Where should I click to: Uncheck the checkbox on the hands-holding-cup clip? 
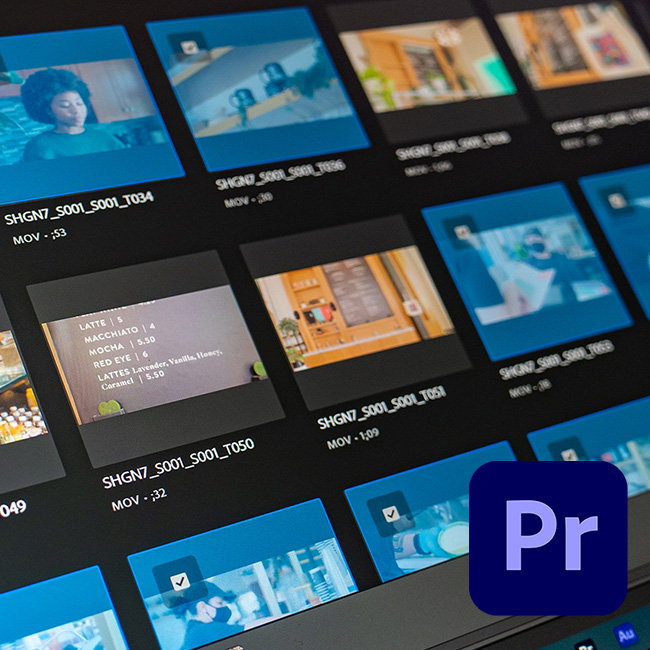click(x=390, y=514)
